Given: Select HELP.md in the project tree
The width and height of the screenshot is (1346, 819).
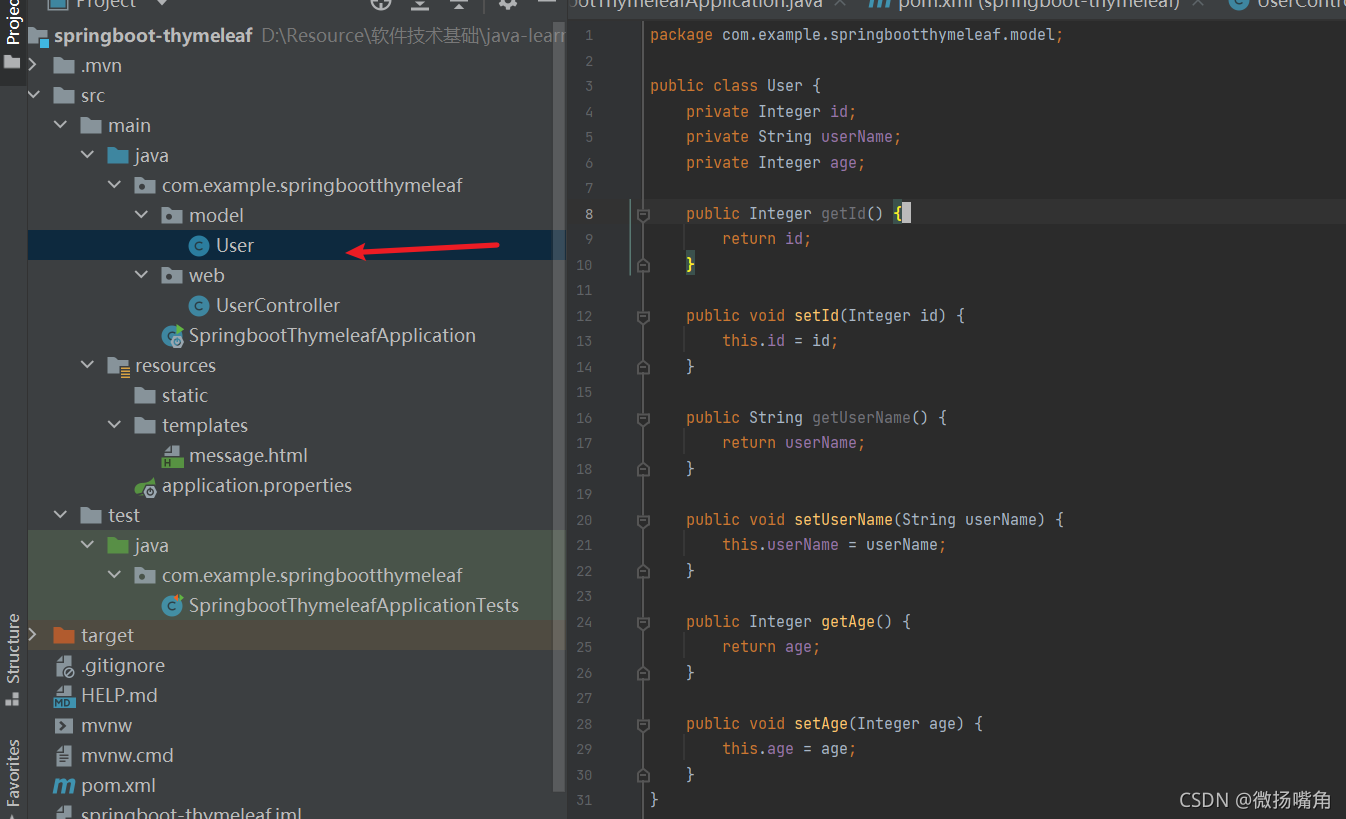Looking at the screenshot, I should 119,696.
